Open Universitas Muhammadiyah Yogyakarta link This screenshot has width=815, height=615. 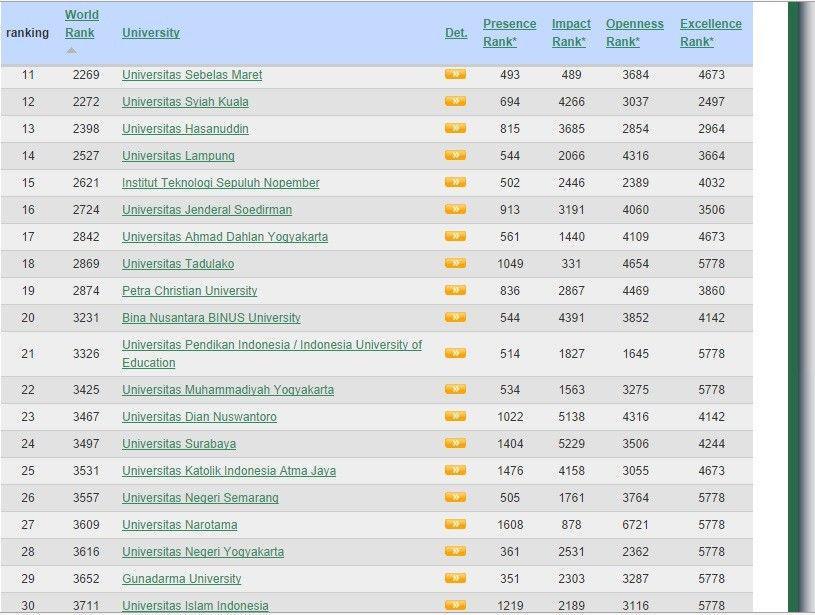tap(228, 390)
